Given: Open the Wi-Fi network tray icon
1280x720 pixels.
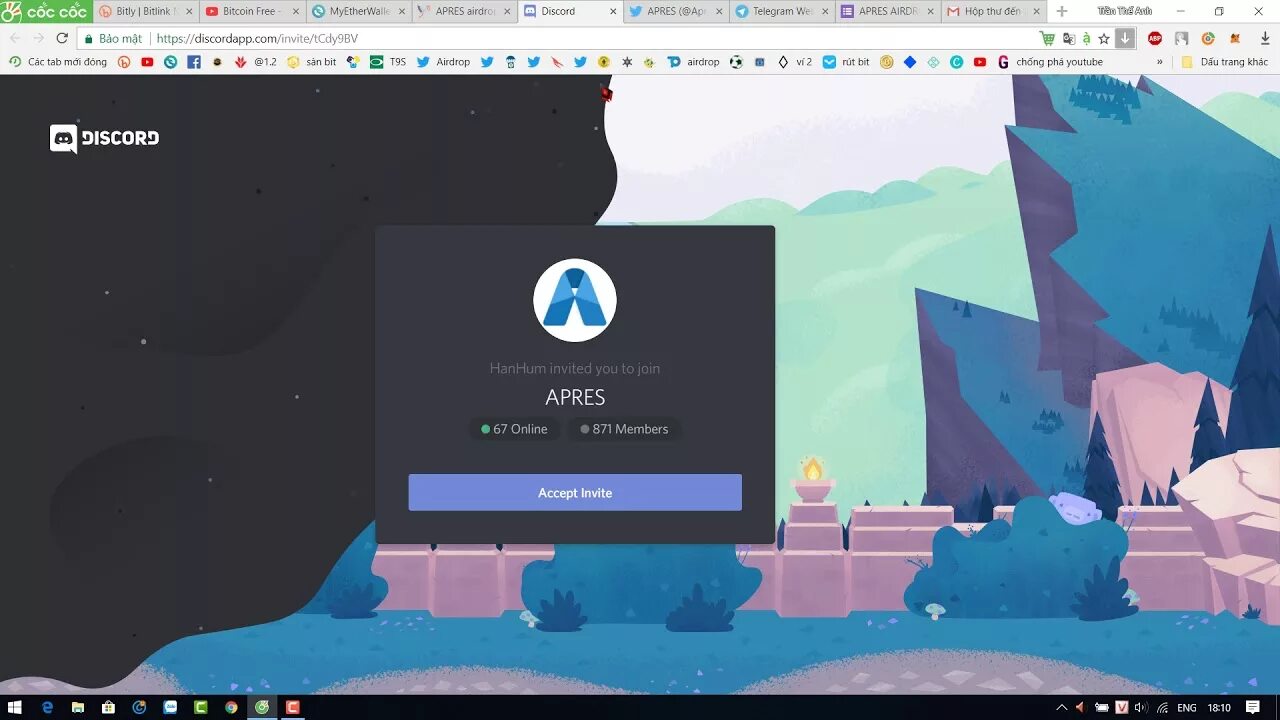Looking at the screenshot, I should [x=1162, y=707].
